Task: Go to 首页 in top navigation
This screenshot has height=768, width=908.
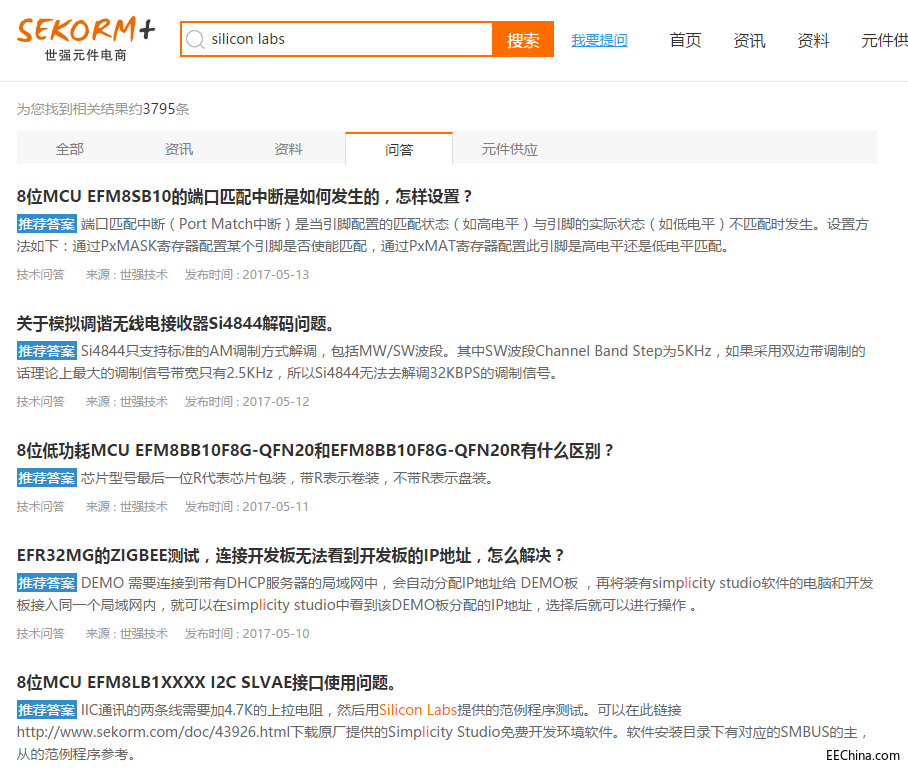Action: 685,40
